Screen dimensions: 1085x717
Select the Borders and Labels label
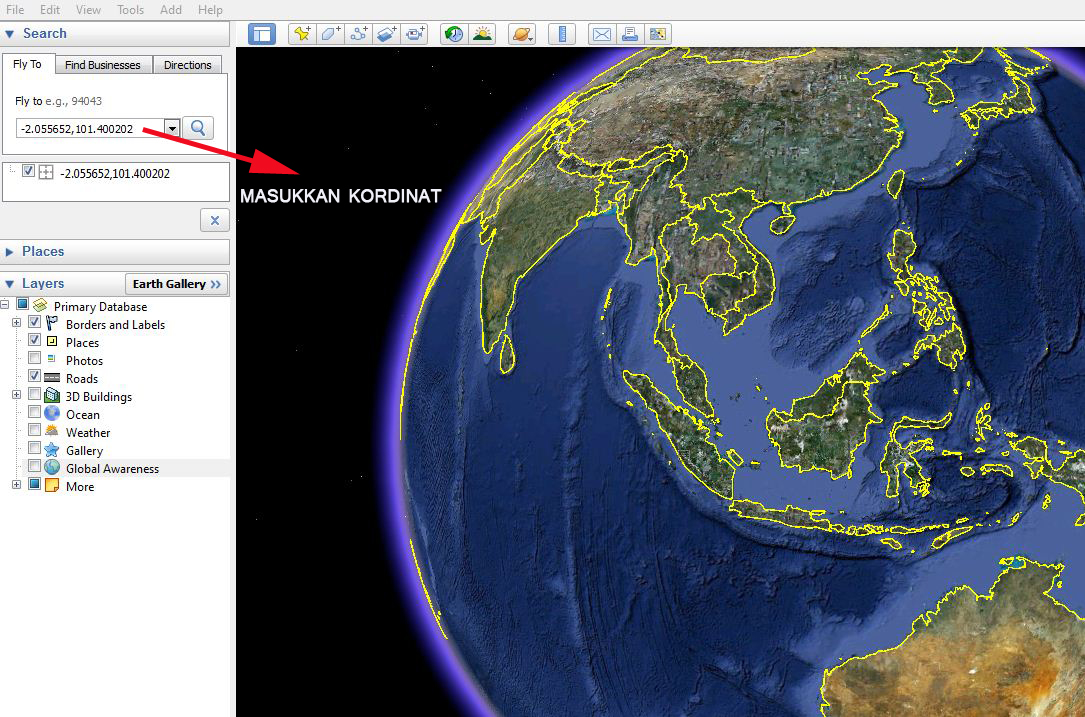tap(116, 325)
